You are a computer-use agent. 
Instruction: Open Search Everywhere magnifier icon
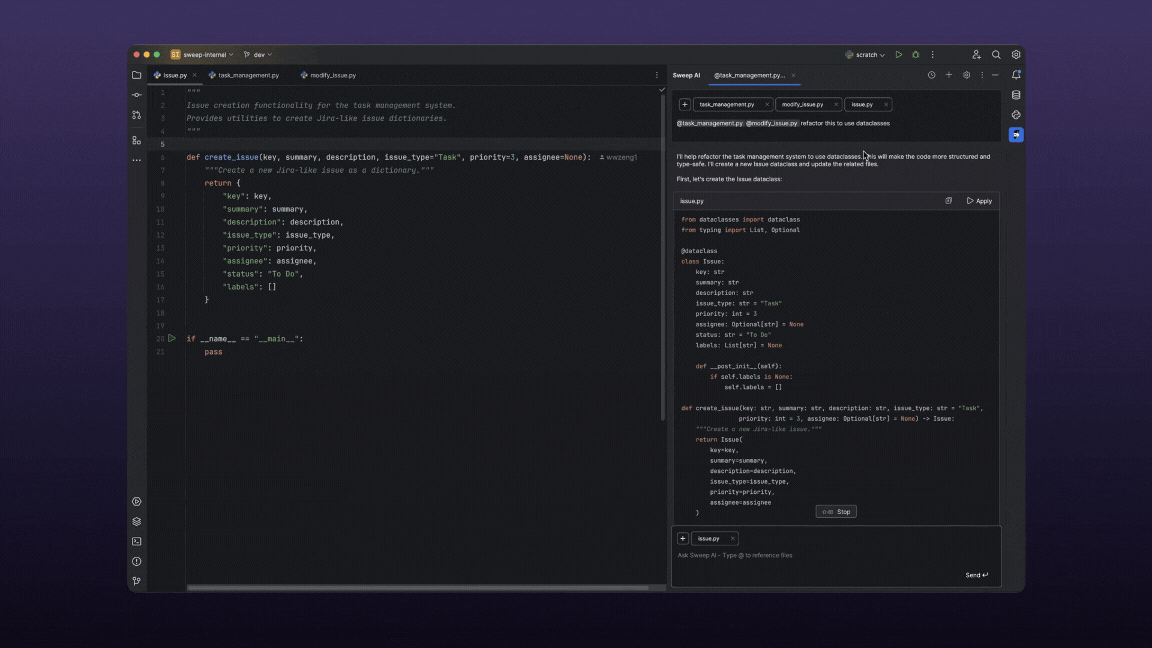(x=996, y=54)
